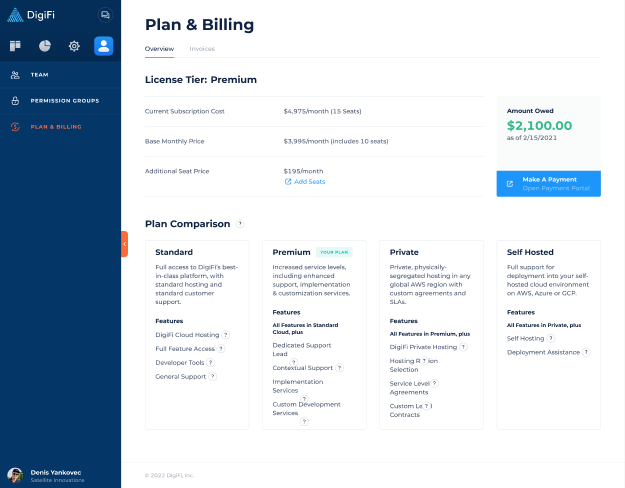This screenshot has width=625, height=488.
Task: Click help icon for DigiFi Cloud Hosting
Action: pos(226,335)
